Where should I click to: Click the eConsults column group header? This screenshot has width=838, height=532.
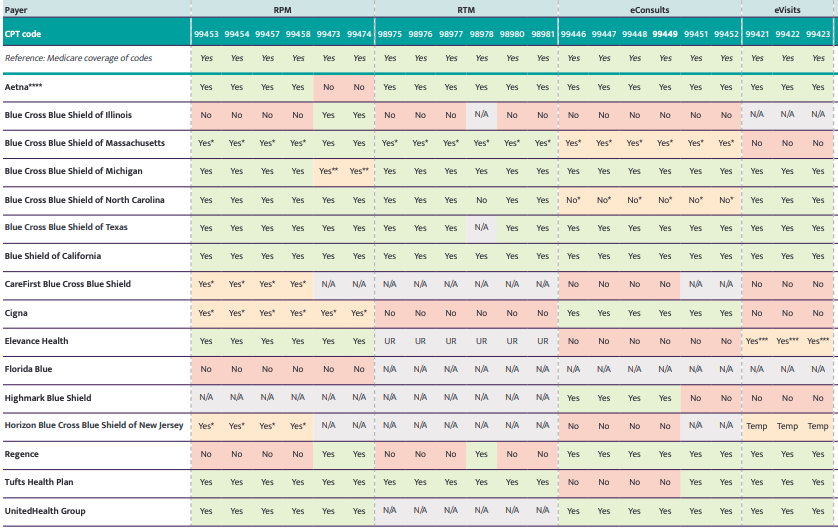649,9
